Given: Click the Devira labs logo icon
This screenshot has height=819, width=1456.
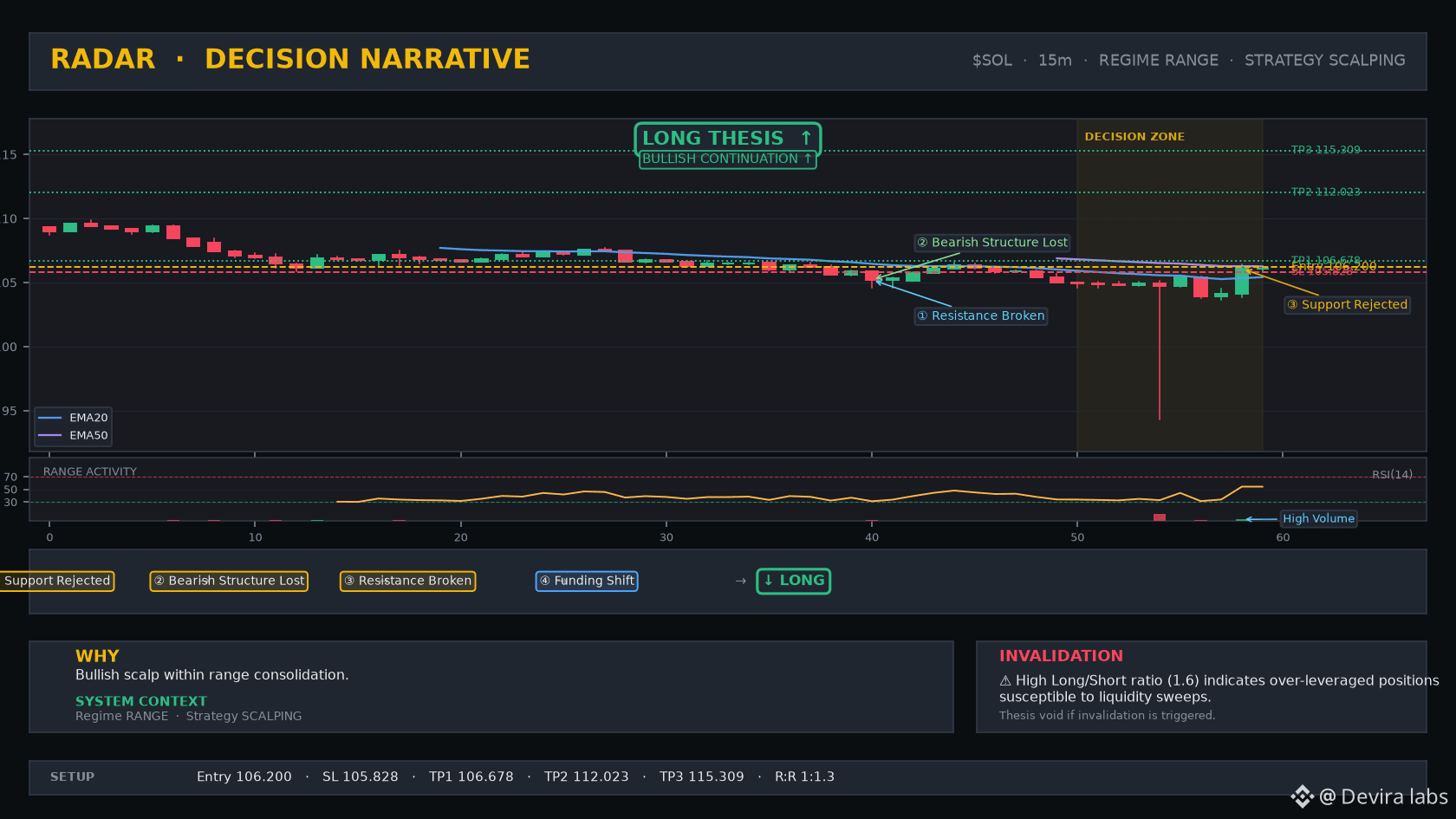Looking at the screenshot, I should coord(1302,796).
